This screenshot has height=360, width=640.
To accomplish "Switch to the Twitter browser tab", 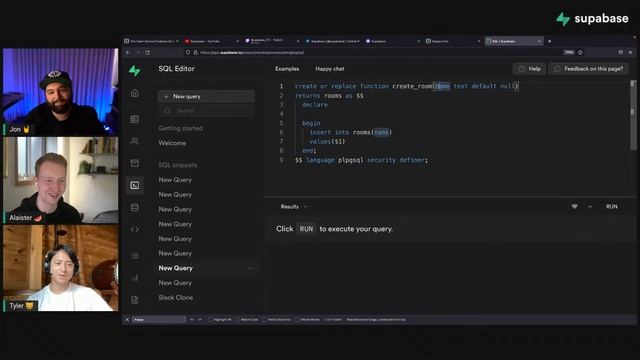I will point(332,41).
